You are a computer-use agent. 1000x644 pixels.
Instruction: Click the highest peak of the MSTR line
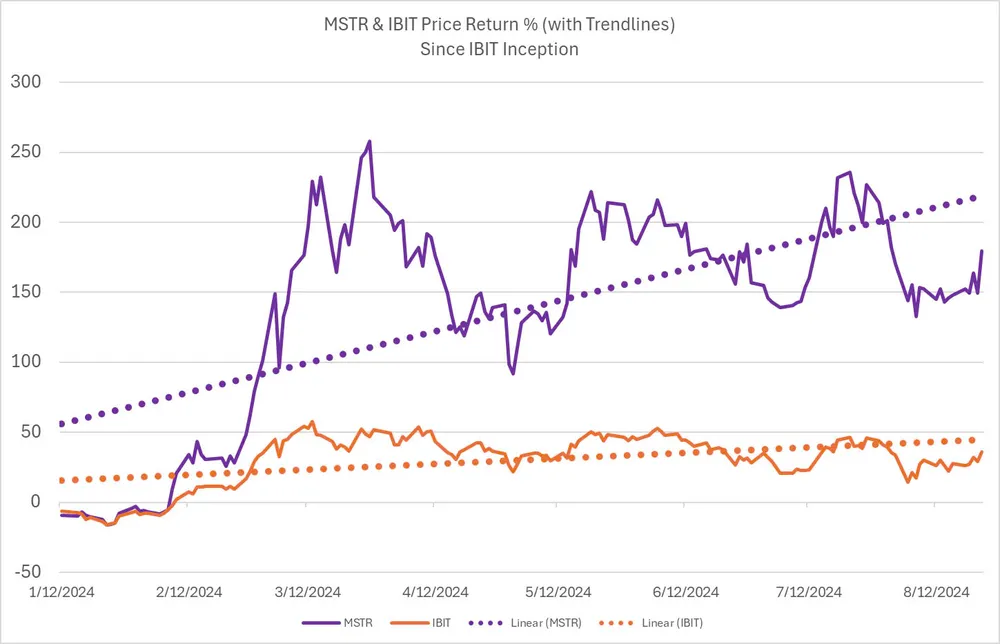click(369, 141)
